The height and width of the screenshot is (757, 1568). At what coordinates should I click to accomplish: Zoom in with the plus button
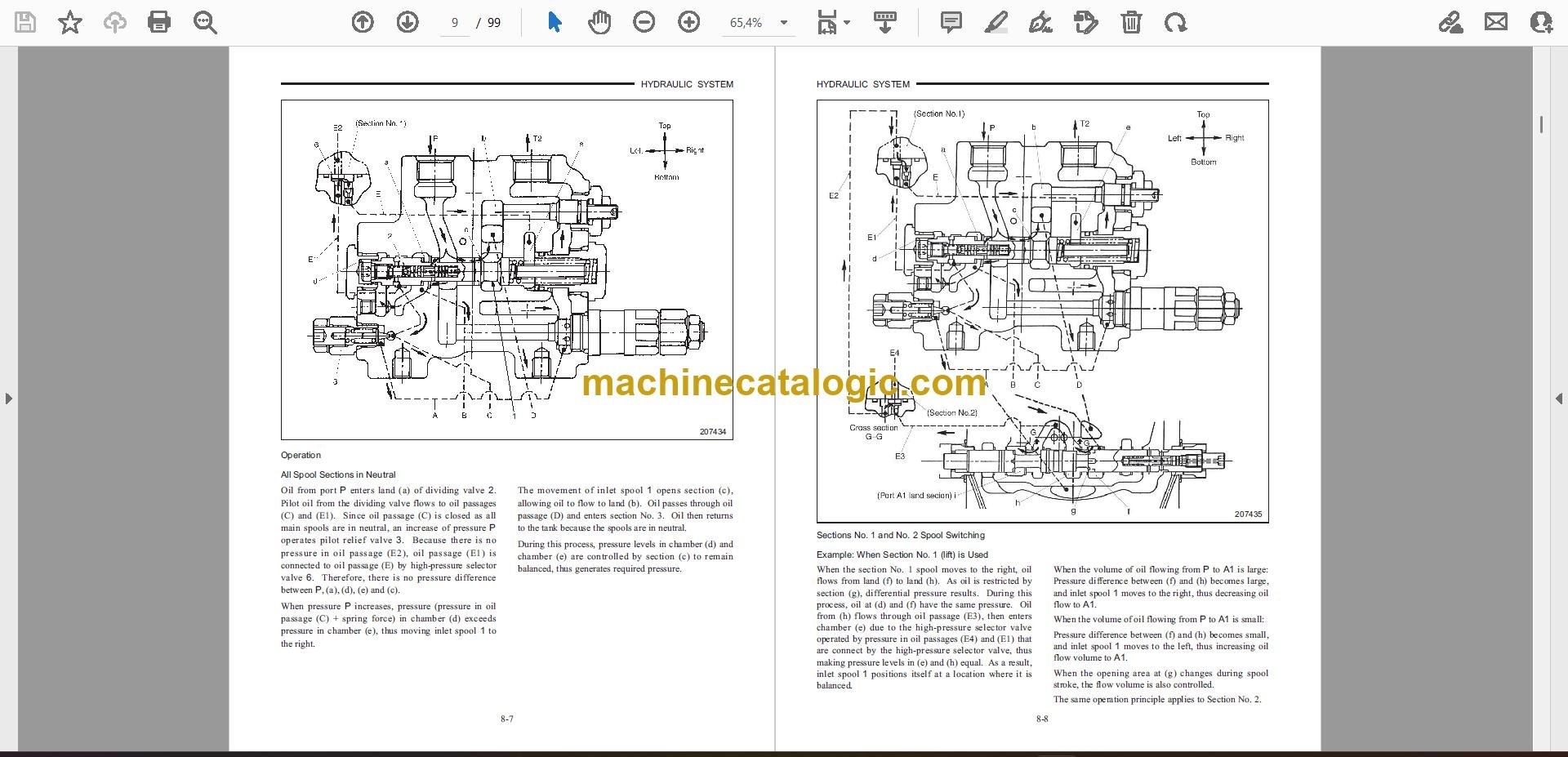pyautogui.click(x=689, y=22)
